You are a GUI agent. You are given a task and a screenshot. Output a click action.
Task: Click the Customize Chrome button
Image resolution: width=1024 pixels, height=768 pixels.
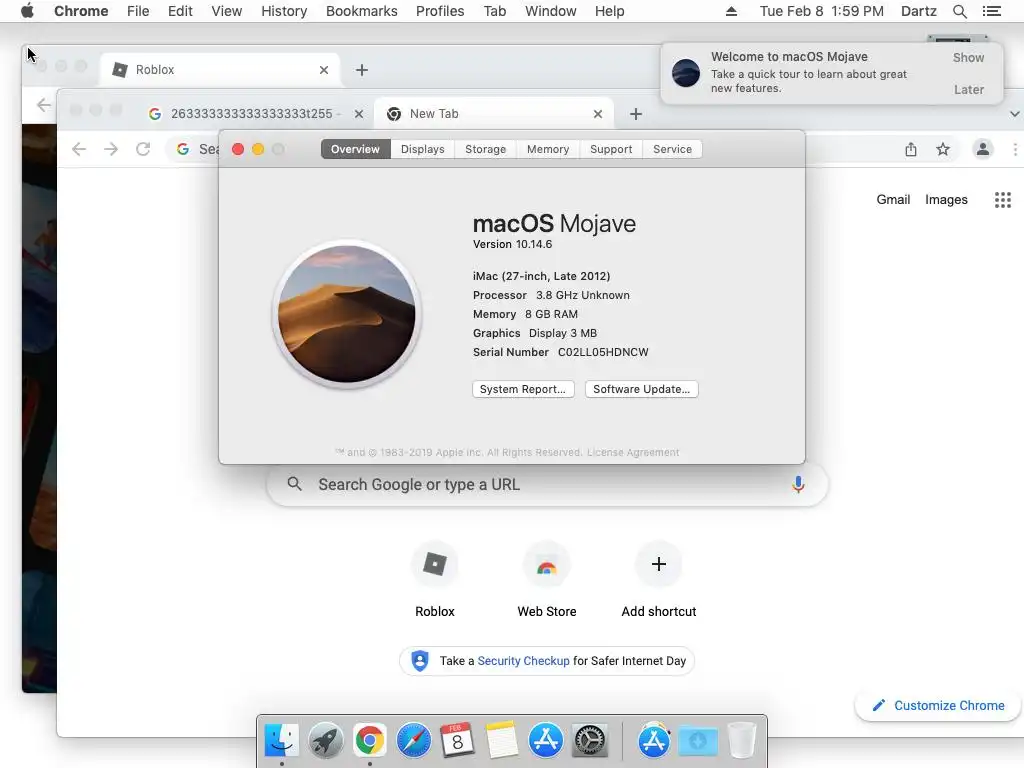pyautogui.click(x=938, y=705)
